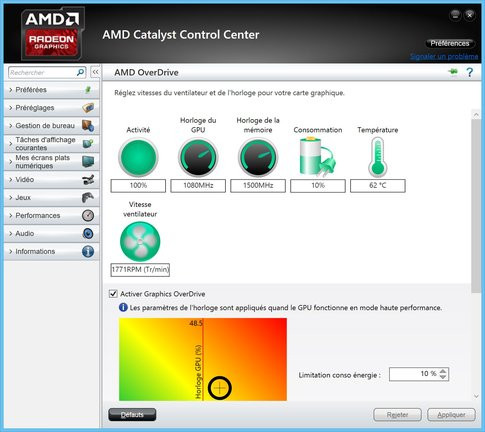Viewport: 485px width, 432px height.
Task: Click the green pin icon in the OverDrive header
Action: coord(453,72)
